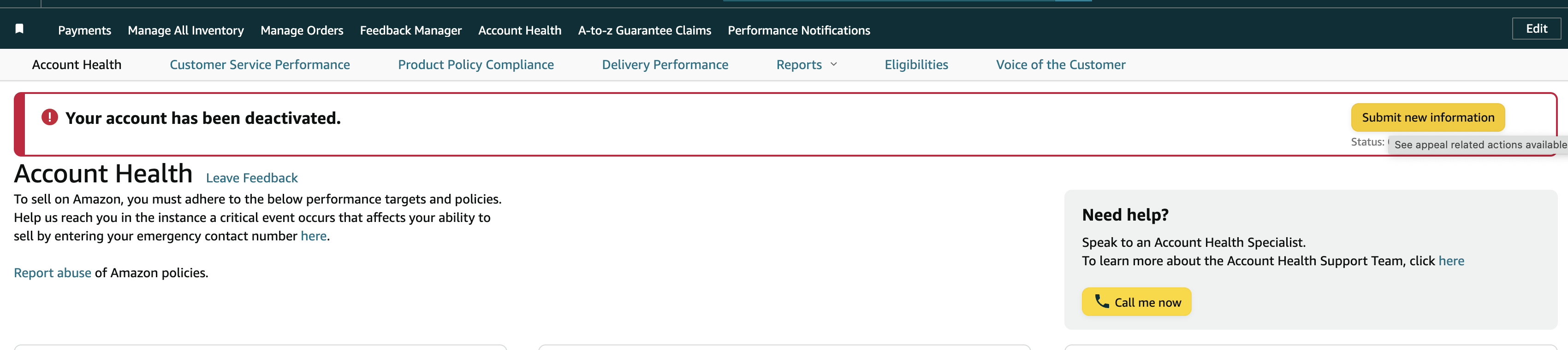Click the Leave Feedback link

(252, 178)
